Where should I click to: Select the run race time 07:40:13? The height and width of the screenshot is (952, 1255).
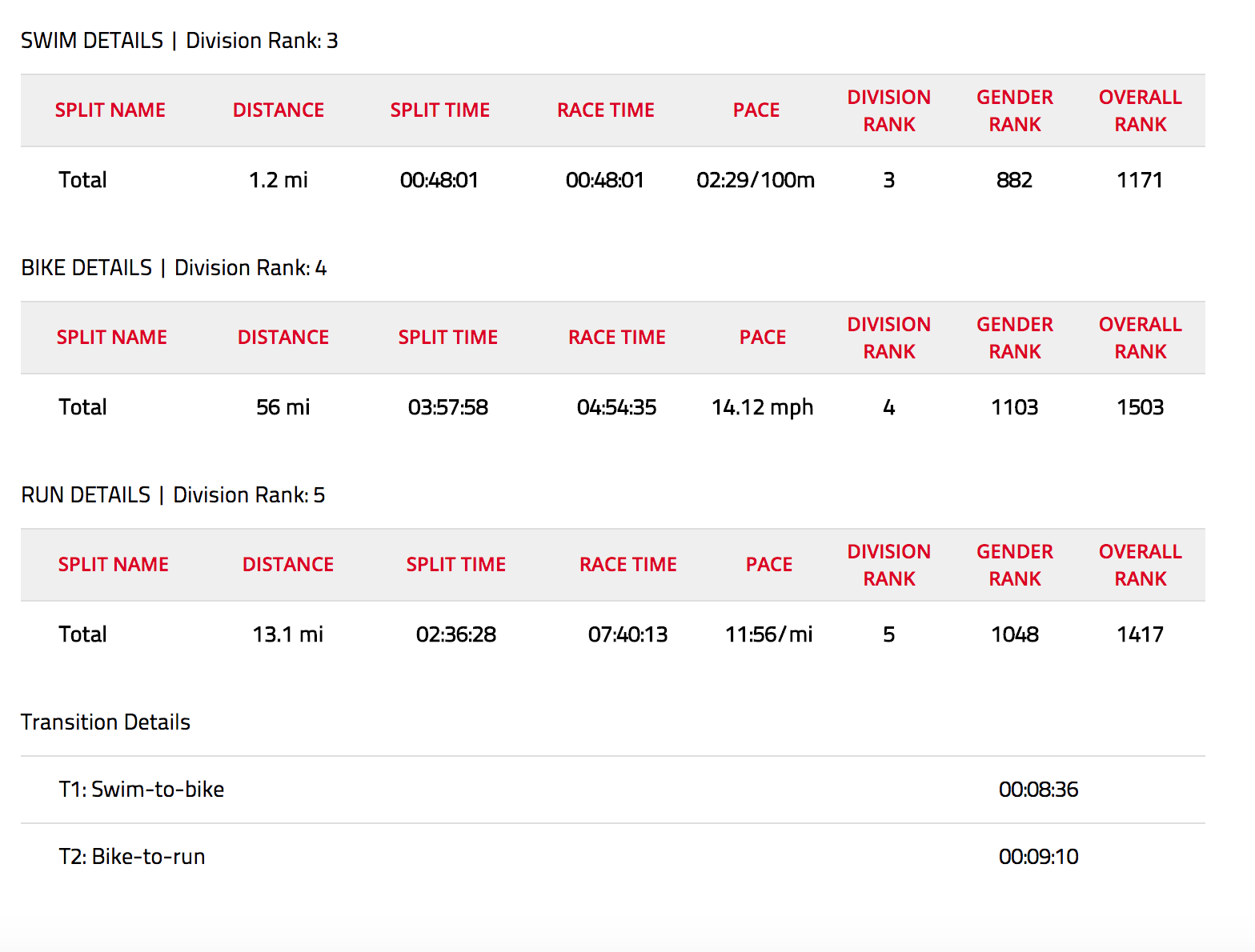click(x=627, y=634)
